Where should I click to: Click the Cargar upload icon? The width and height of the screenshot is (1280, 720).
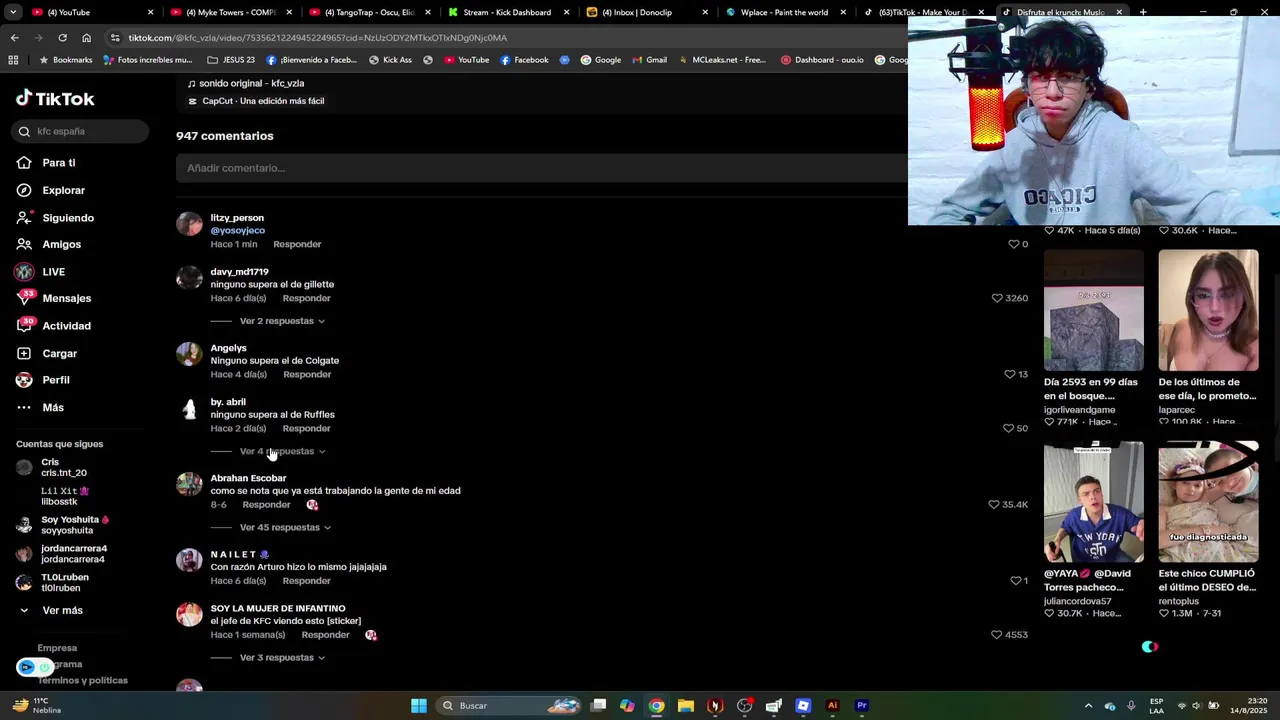tap(24, 353)
